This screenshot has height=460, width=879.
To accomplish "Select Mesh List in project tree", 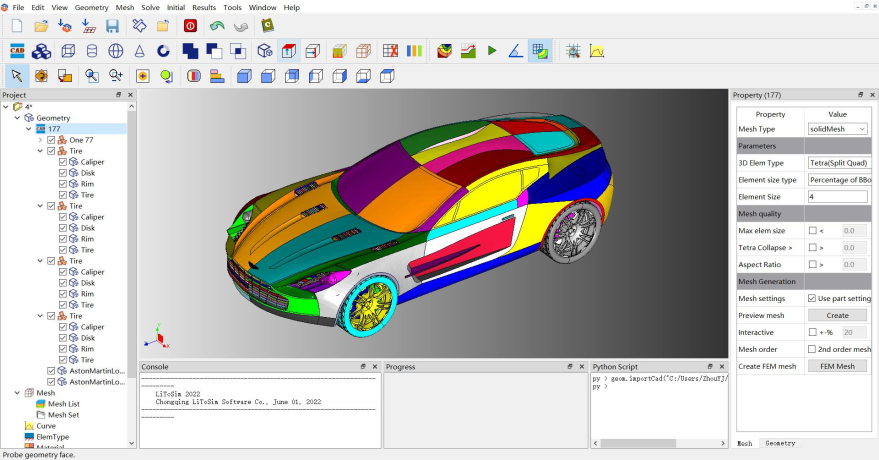I will [x=63, y=404].
